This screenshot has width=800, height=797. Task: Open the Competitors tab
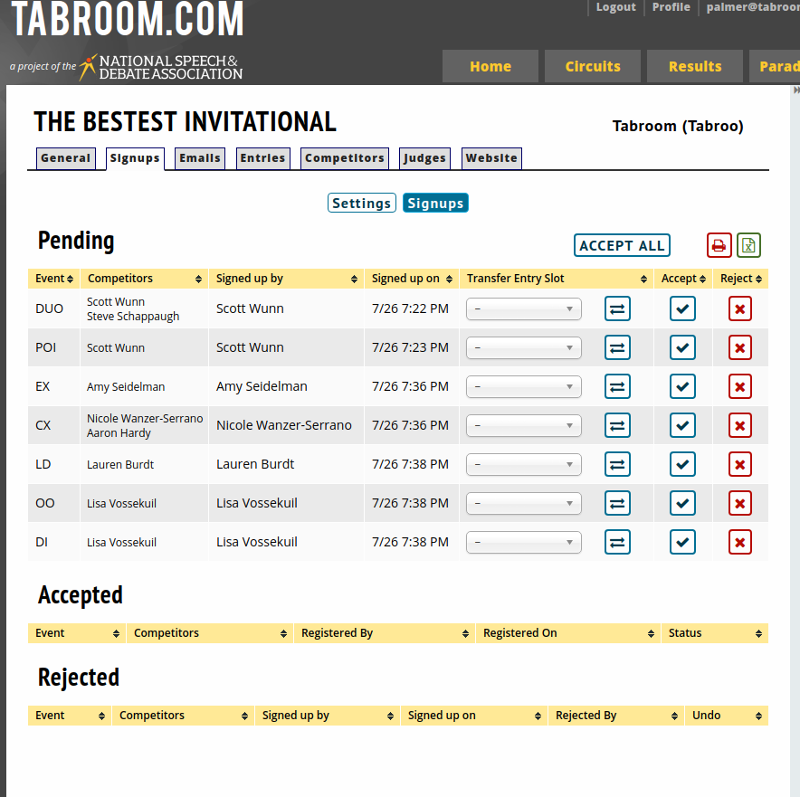click(344, 158)
